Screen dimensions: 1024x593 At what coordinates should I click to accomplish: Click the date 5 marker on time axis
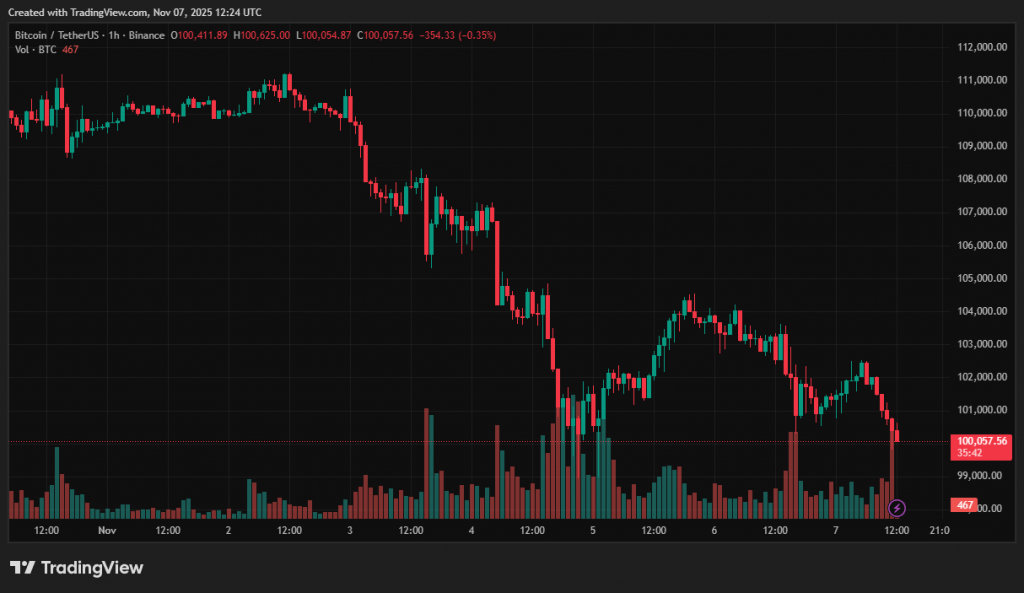coord(593,530)
